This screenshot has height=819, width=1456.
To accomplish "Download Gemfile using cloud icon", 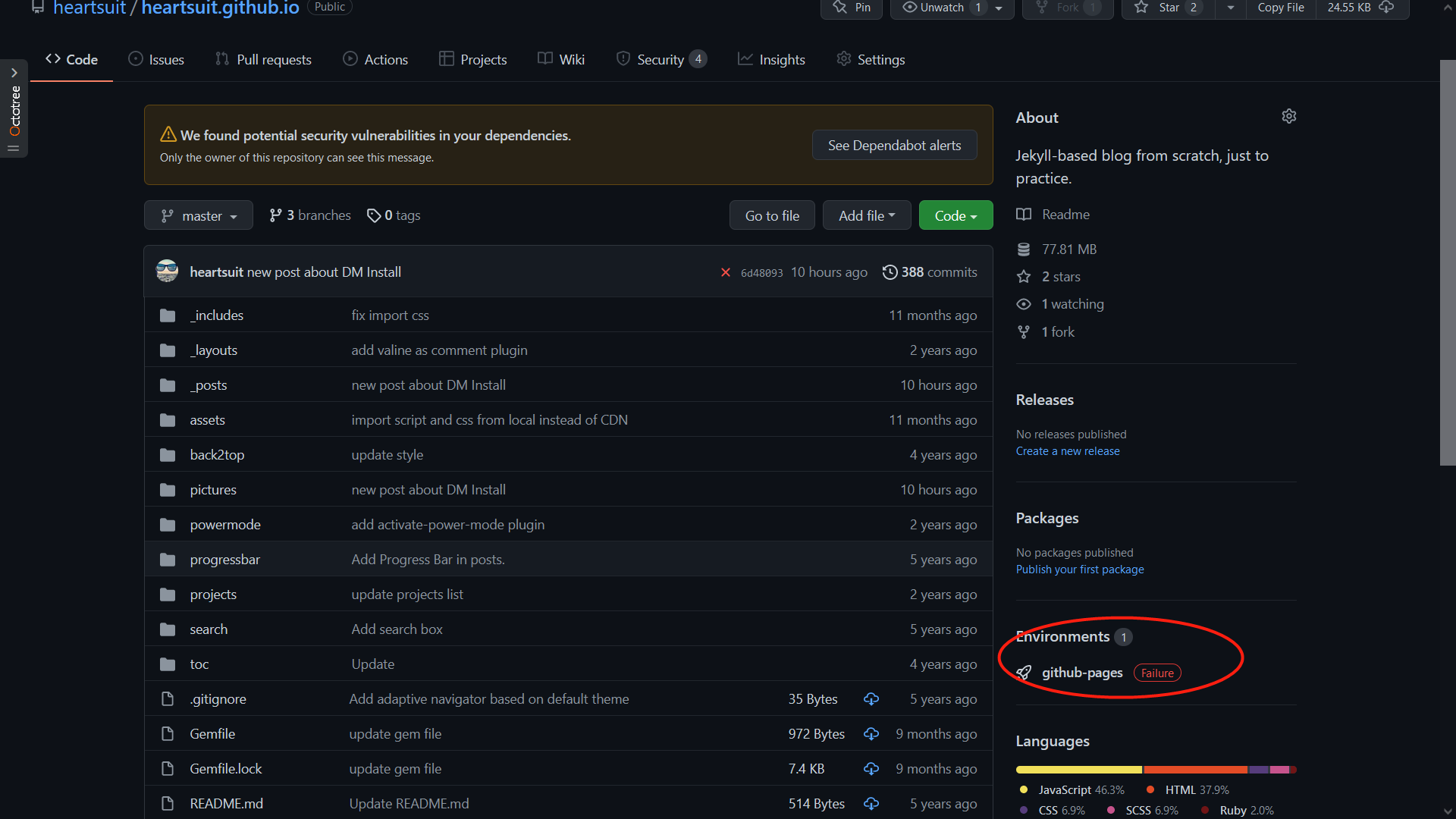I will [871, 734].
